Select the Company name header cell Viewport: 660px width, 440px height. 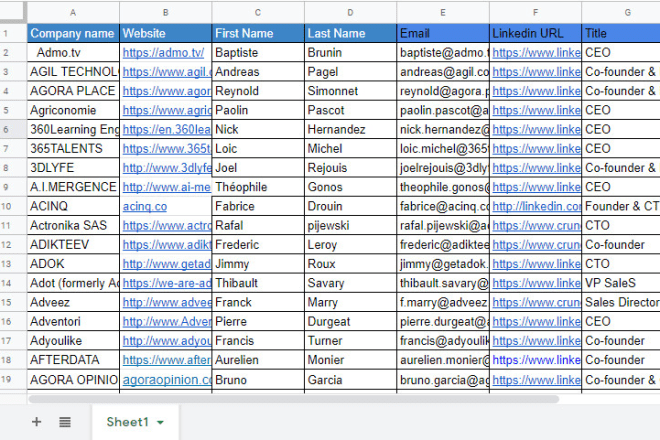click(73, 33)
